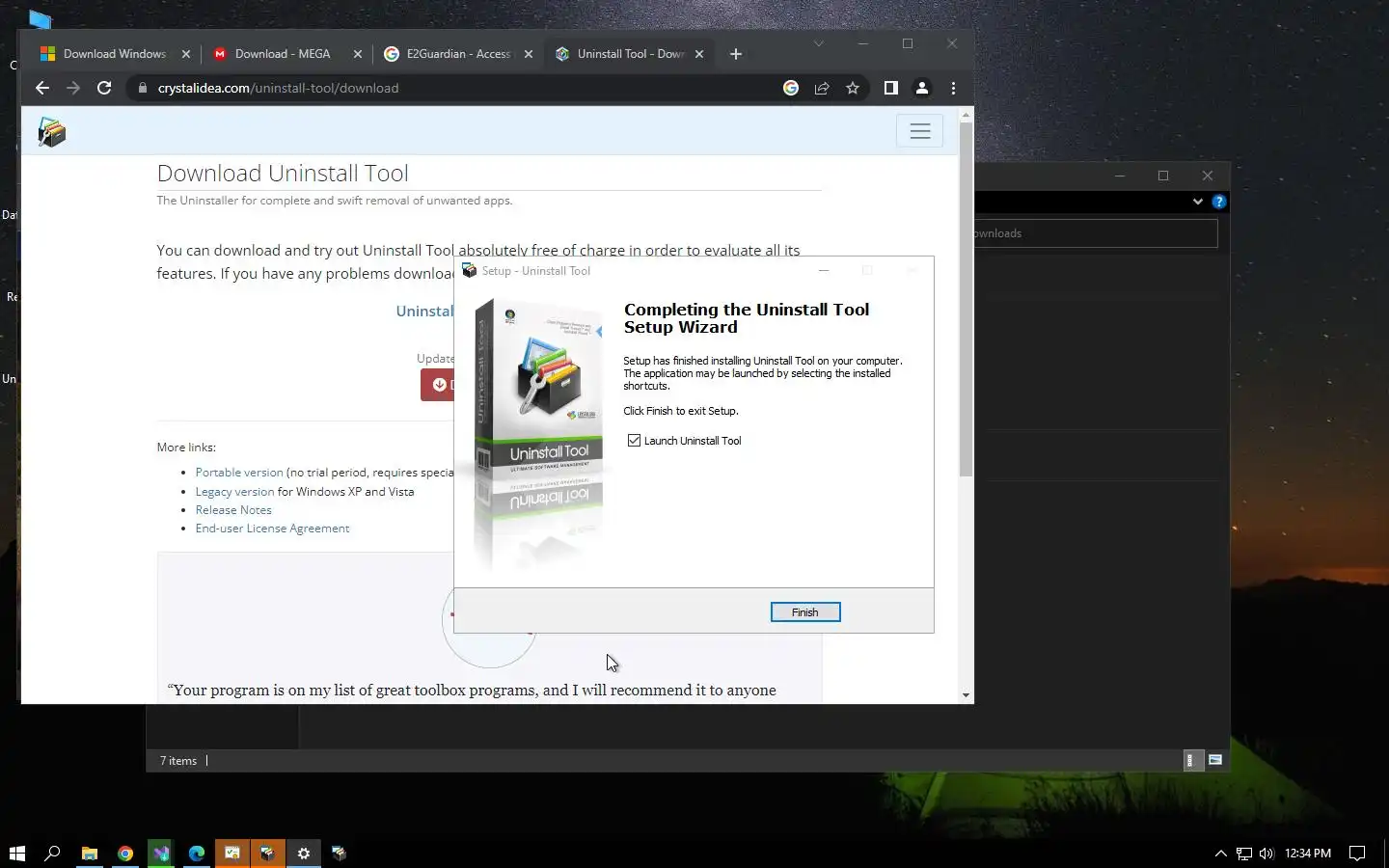Expand the File Explorer ribbon chevron

click(x=1198, y=202)
